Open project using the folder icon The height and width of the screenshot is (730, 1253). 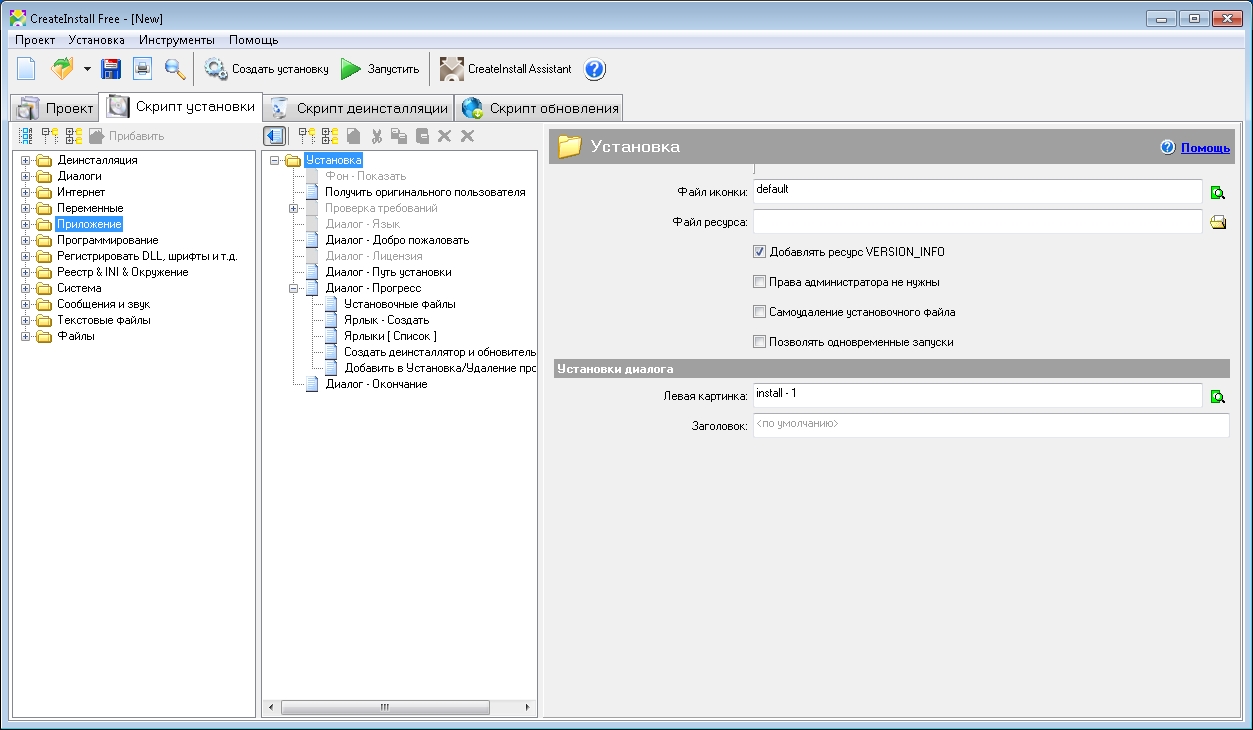coord(63,69)
